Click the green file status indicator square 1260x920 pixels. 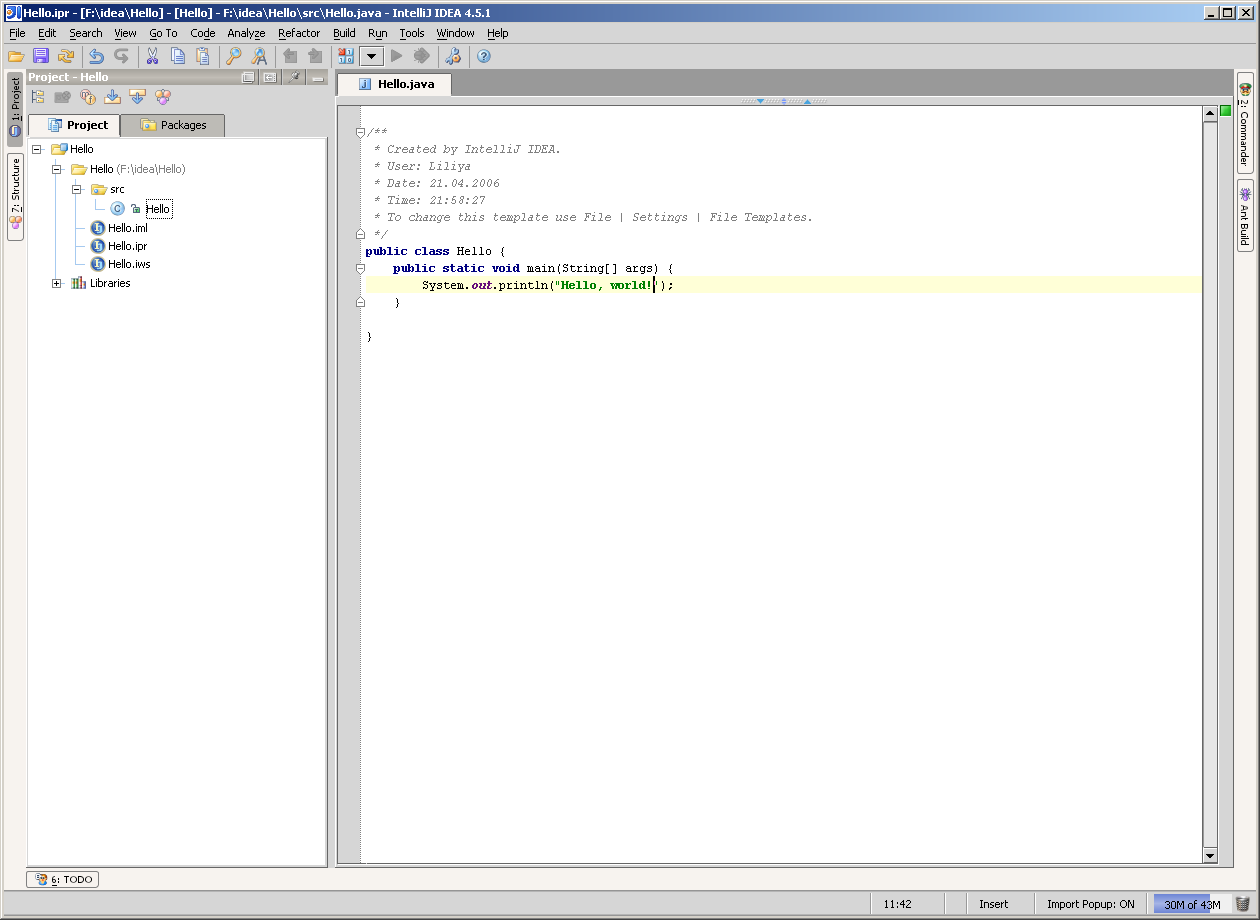coord(1226,110)
